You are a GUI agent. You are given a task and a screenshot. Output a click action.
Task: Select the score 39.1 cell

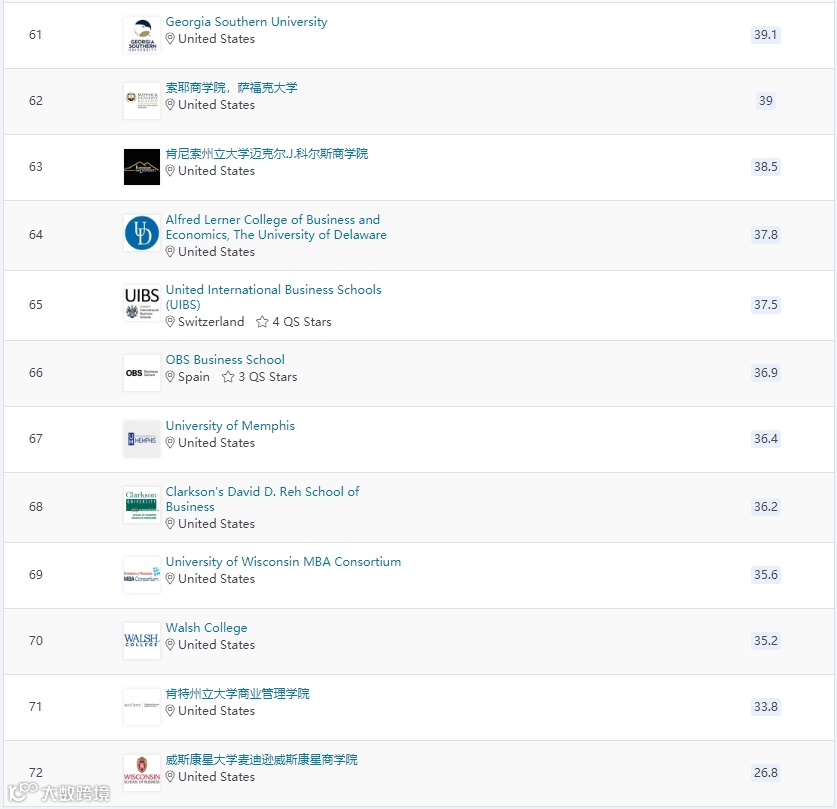tap(765, 35)
